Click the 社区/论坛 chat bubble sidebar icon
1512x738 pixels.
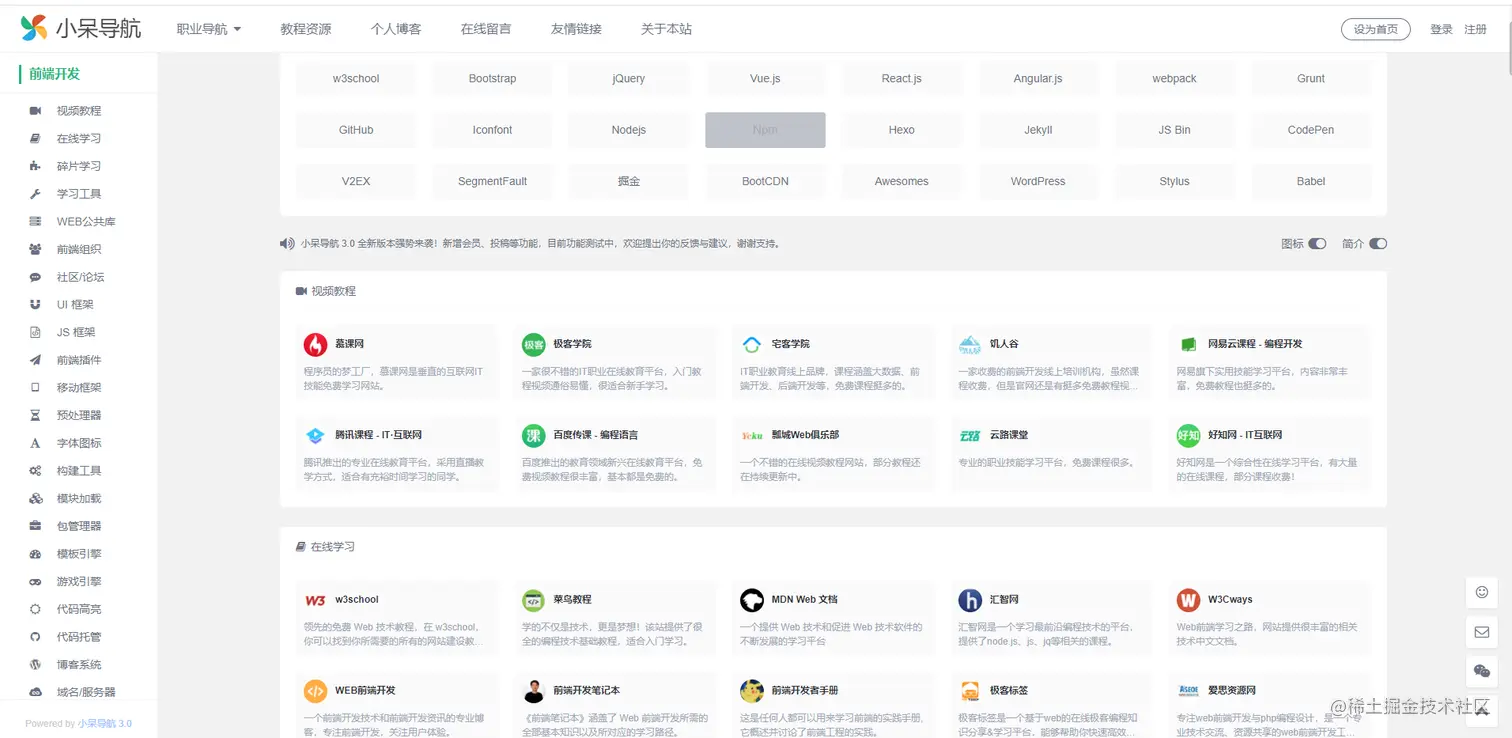tap(35, 277)
